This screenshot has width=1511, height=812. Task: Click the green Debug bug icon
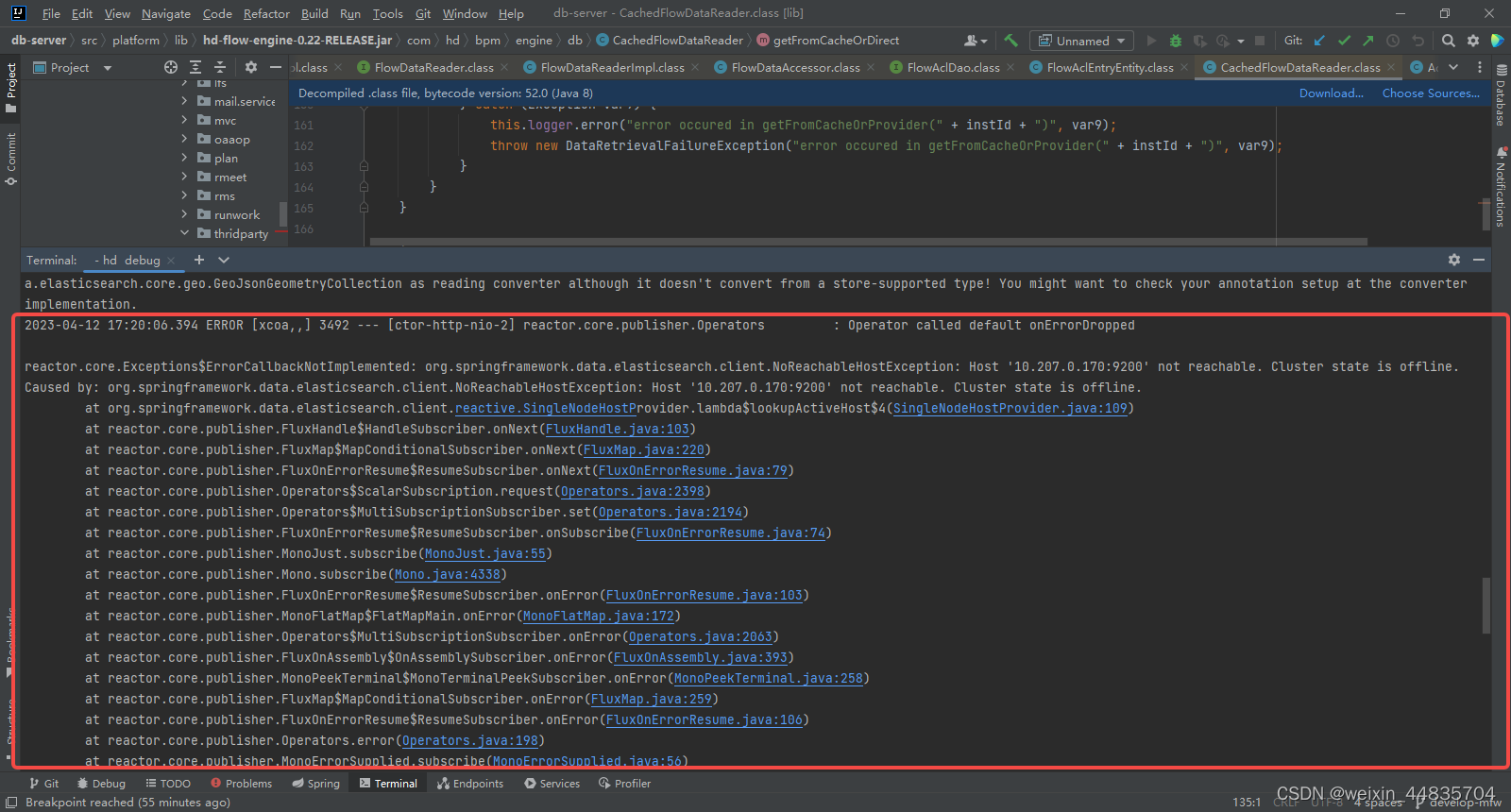pos(1176,41)
